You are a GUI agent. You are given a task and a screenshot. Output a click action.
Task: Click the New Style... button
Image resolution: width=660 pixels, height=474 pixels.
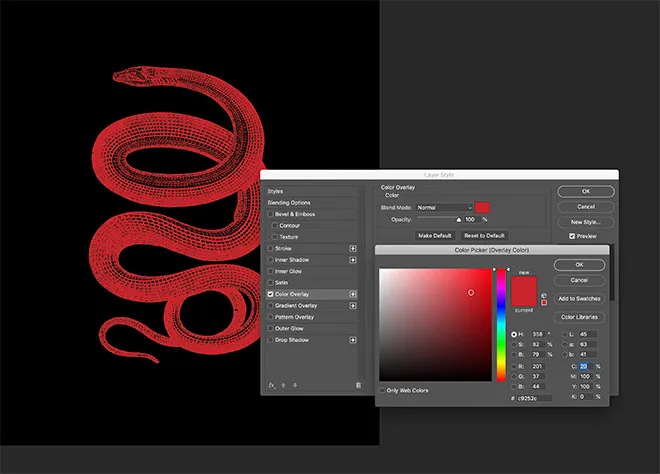pos(586,222)
